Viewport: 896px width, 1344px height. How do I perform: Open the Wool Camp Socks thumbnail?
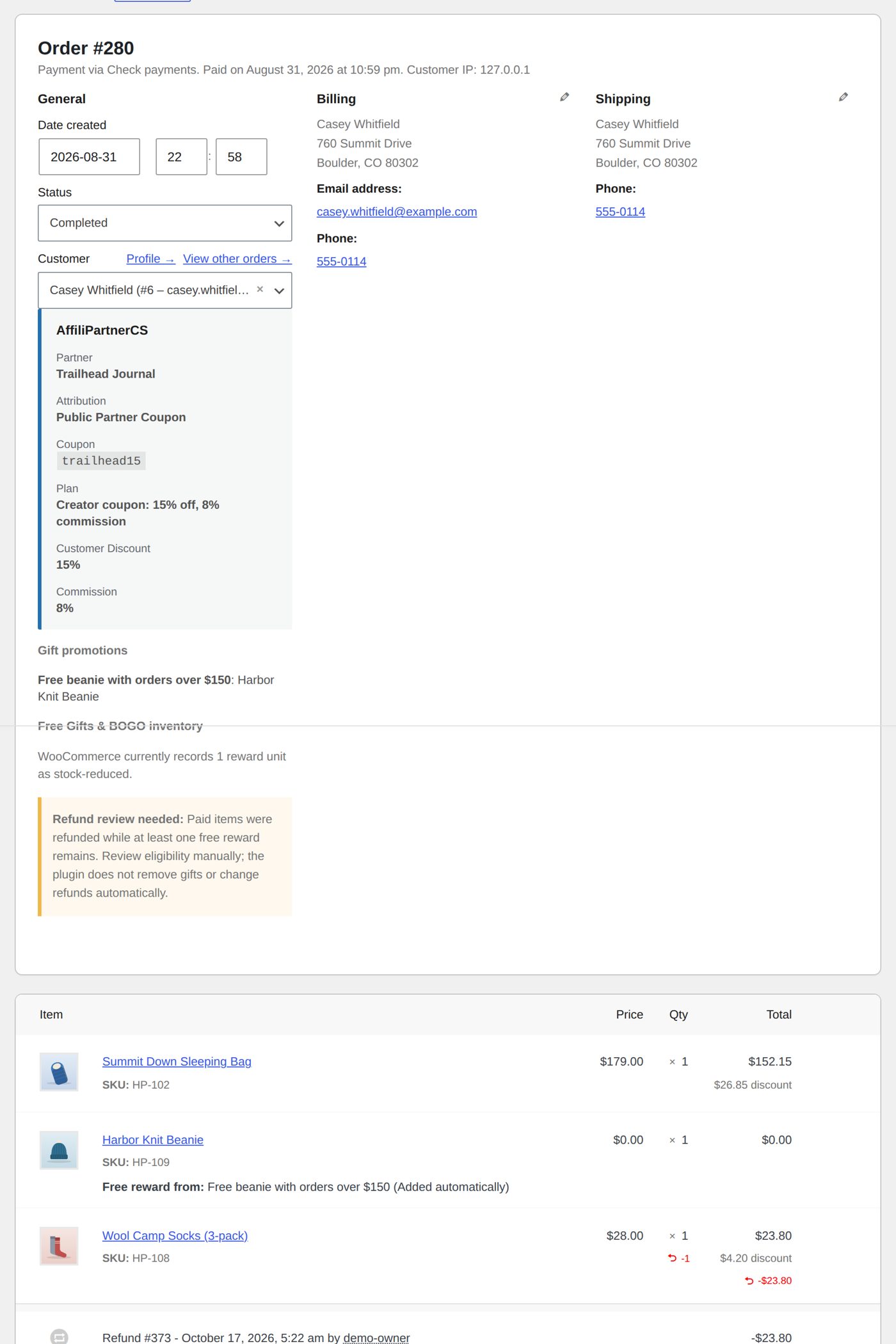click(59, 1246)
